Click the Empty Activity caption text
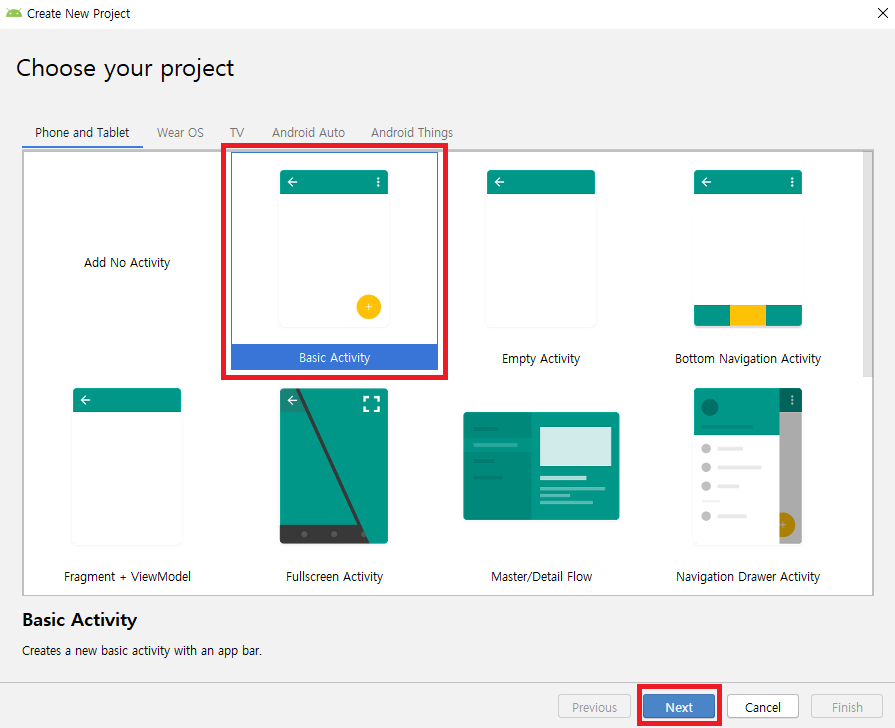895x728 pixels. [541, 359]
